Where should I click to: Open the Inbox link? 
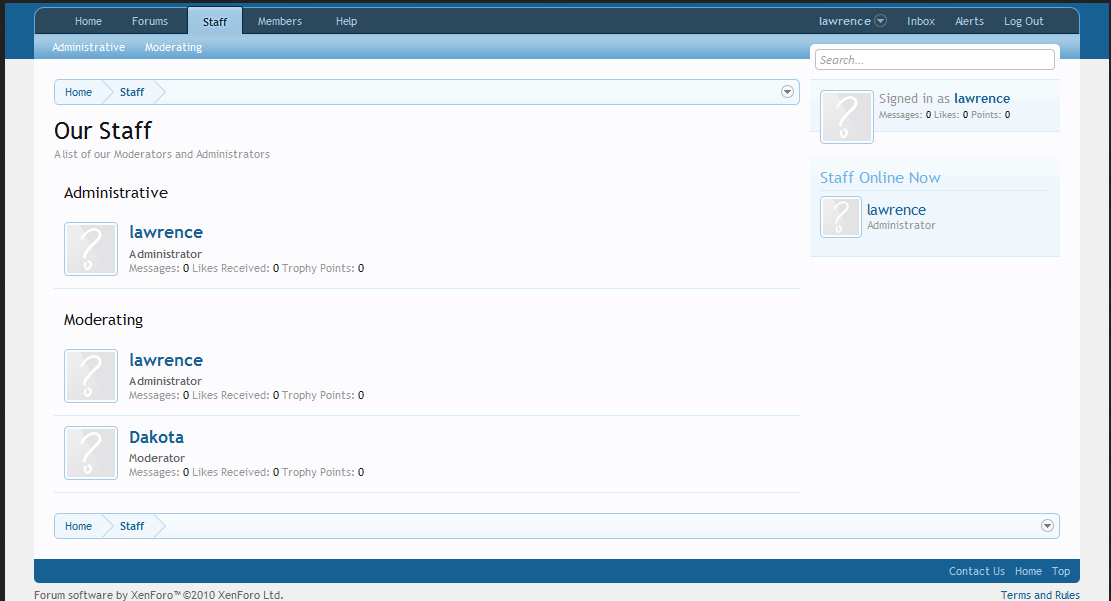tap(921, 21)
